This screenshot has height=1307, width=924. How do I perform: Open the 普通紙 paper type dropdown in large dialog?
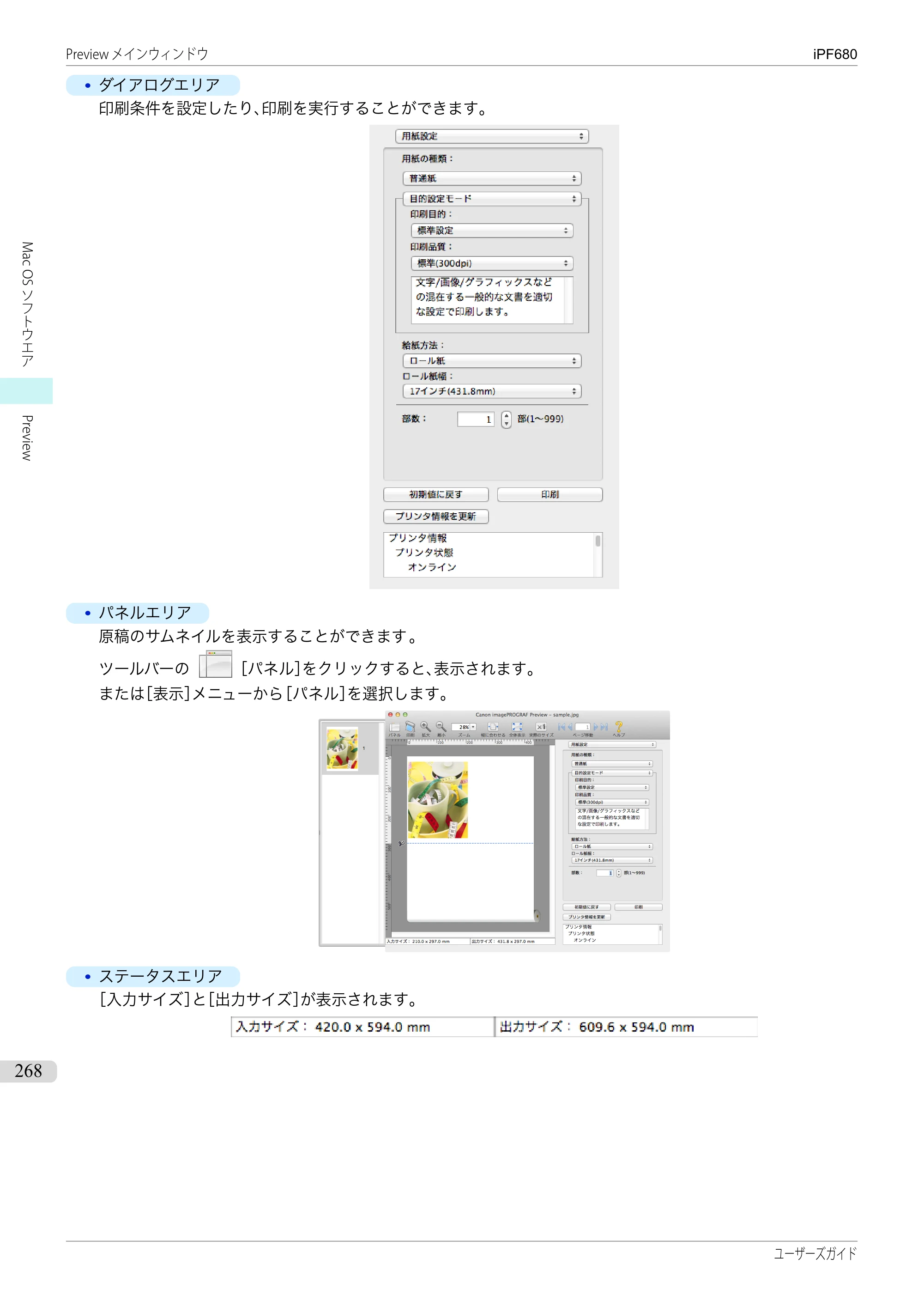pos(492,179)
